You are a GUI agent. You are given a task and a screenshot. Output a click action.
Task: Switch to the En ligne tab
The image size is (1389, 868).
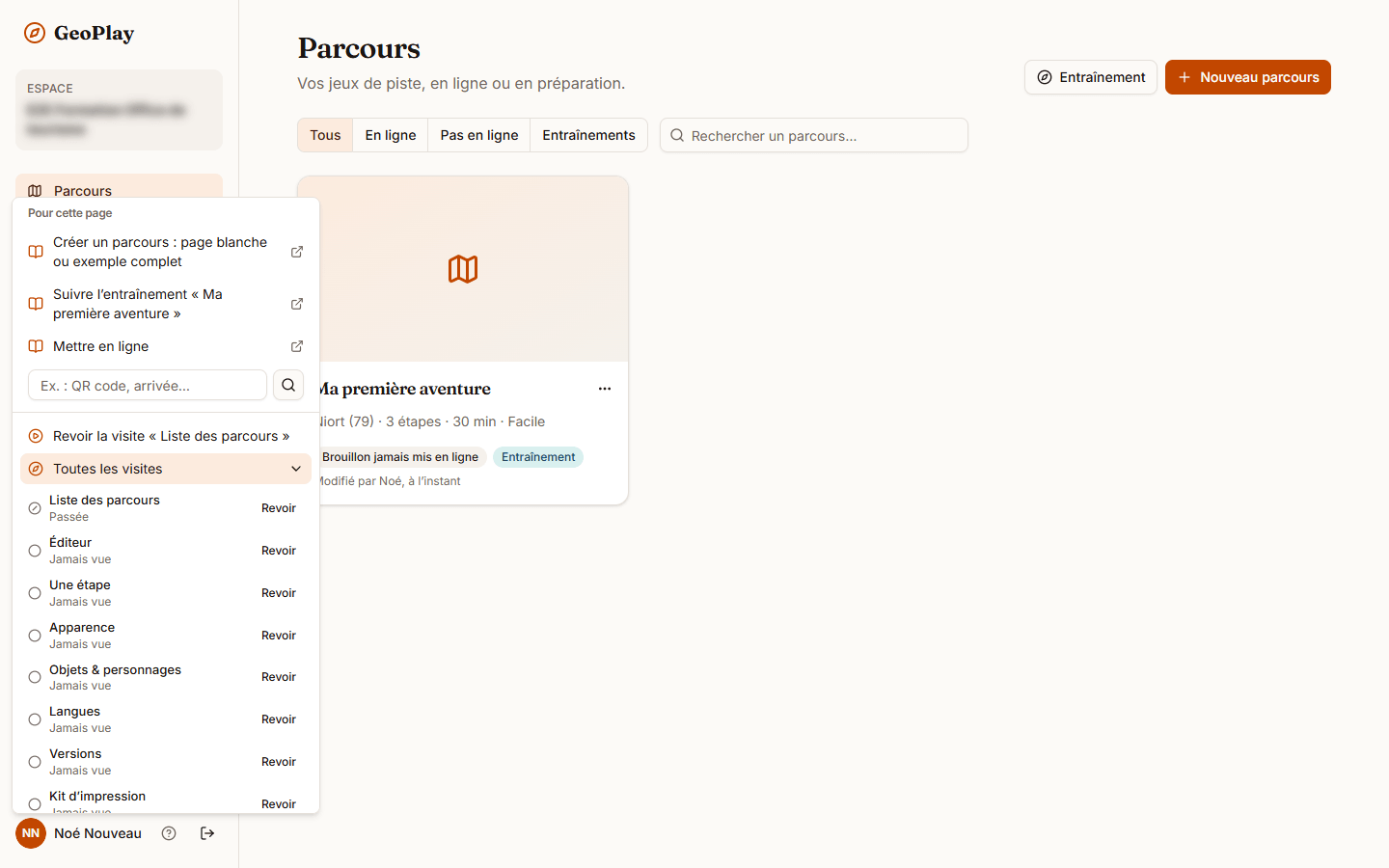pos(391,135)
